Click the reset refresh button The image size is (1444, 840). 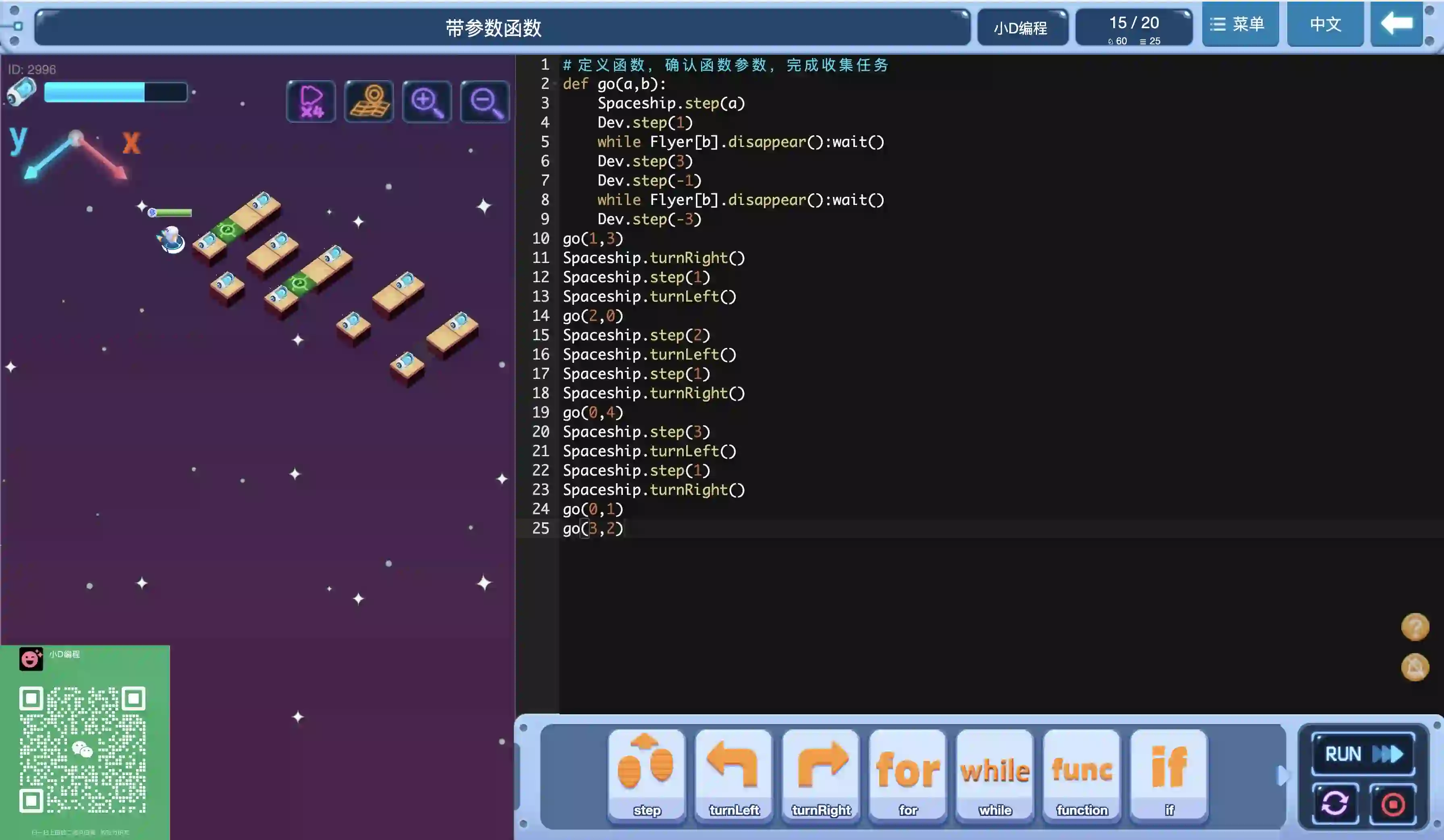[1334, 804]
